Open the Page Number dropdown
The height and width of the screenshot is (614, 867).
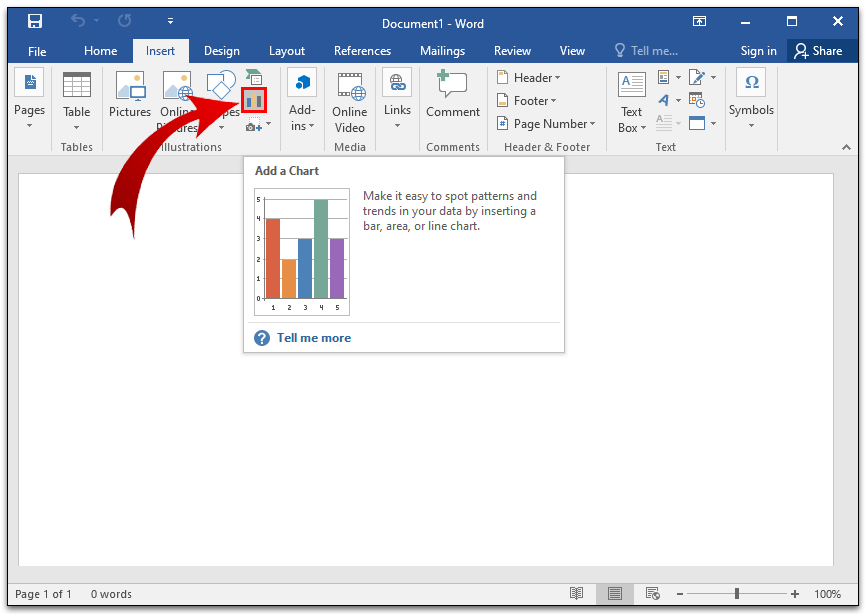click(x=545, y=124)
